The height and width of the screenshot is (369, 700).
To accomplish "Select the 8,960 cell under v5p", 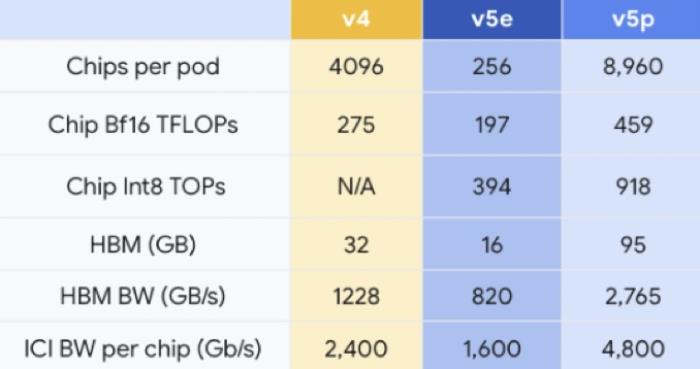I will pyautogui.click(x=631, y=66).
